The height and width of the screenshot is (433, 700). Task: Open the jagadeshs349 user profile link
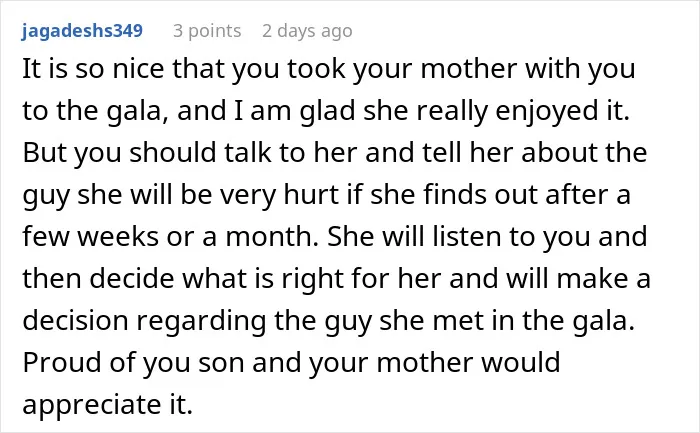pos(82,31)
